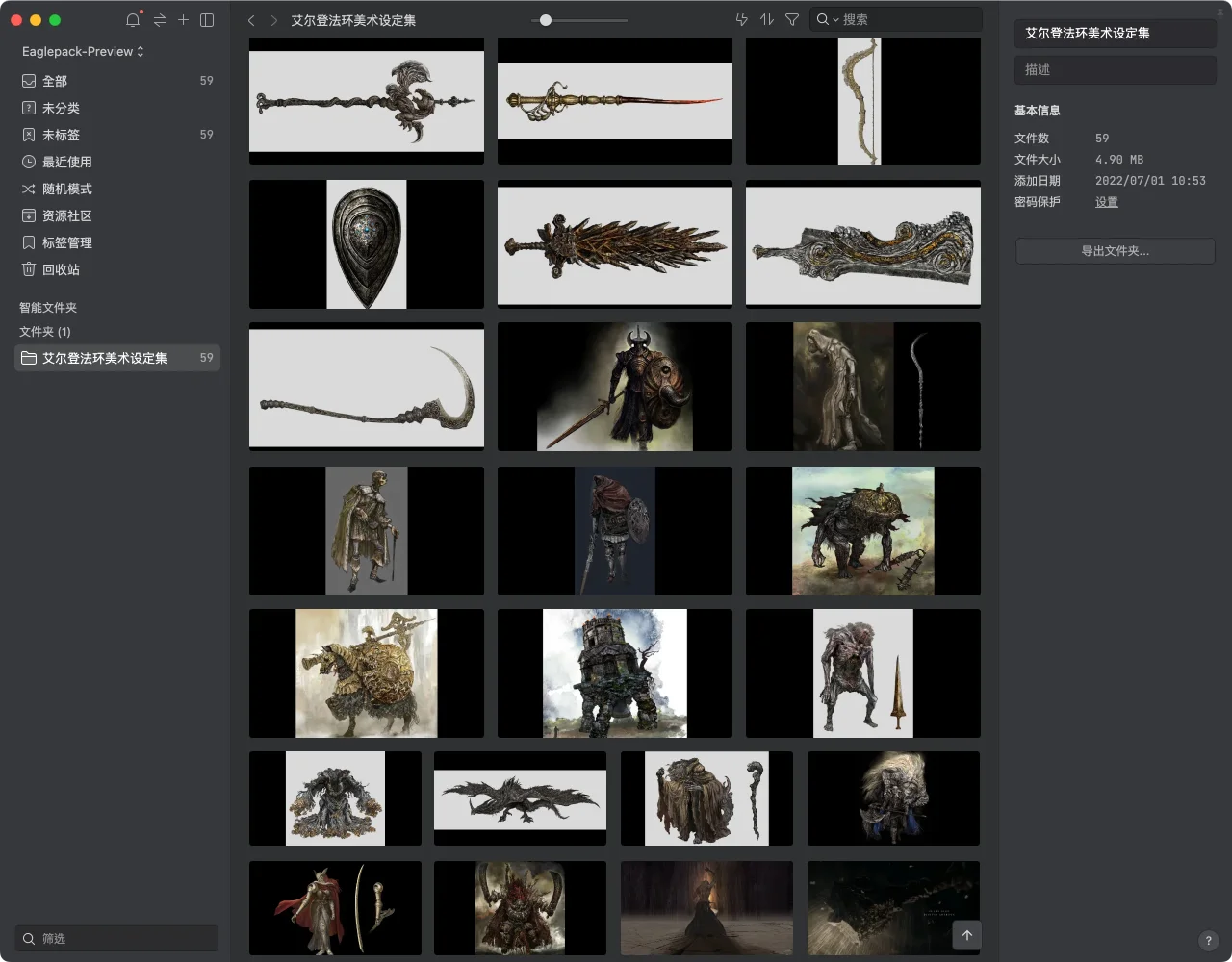Adjust the thumbnail size slider
The height and width of the screenshot is (962, 1232).
[546, 20]
